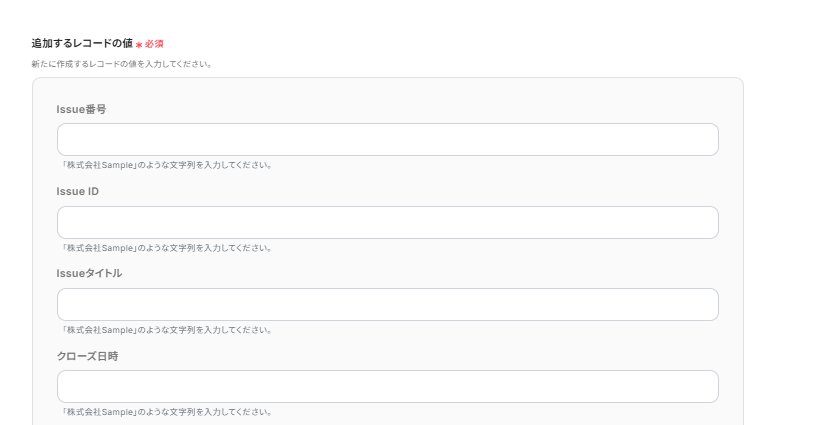Click the word Sample in クローズ日時 hint

pyautogui.click(x=117, y=412)
